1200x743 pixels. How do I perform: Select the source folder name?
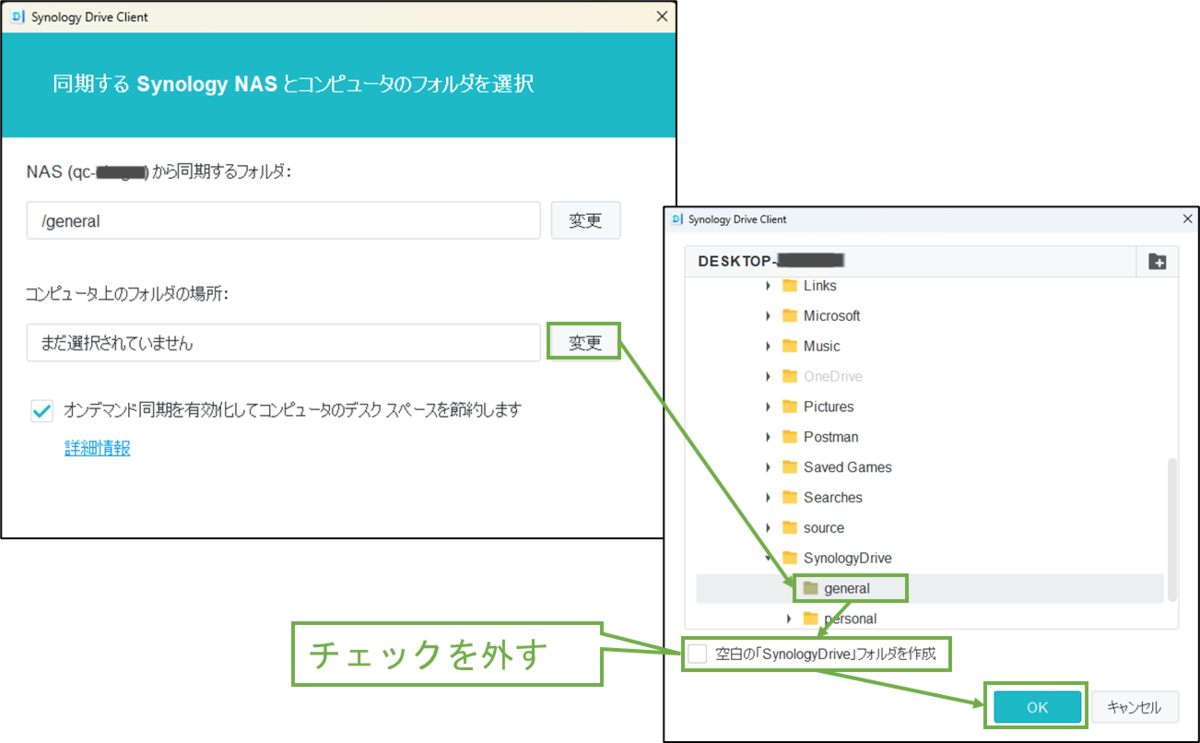click(x=824, y=528)
